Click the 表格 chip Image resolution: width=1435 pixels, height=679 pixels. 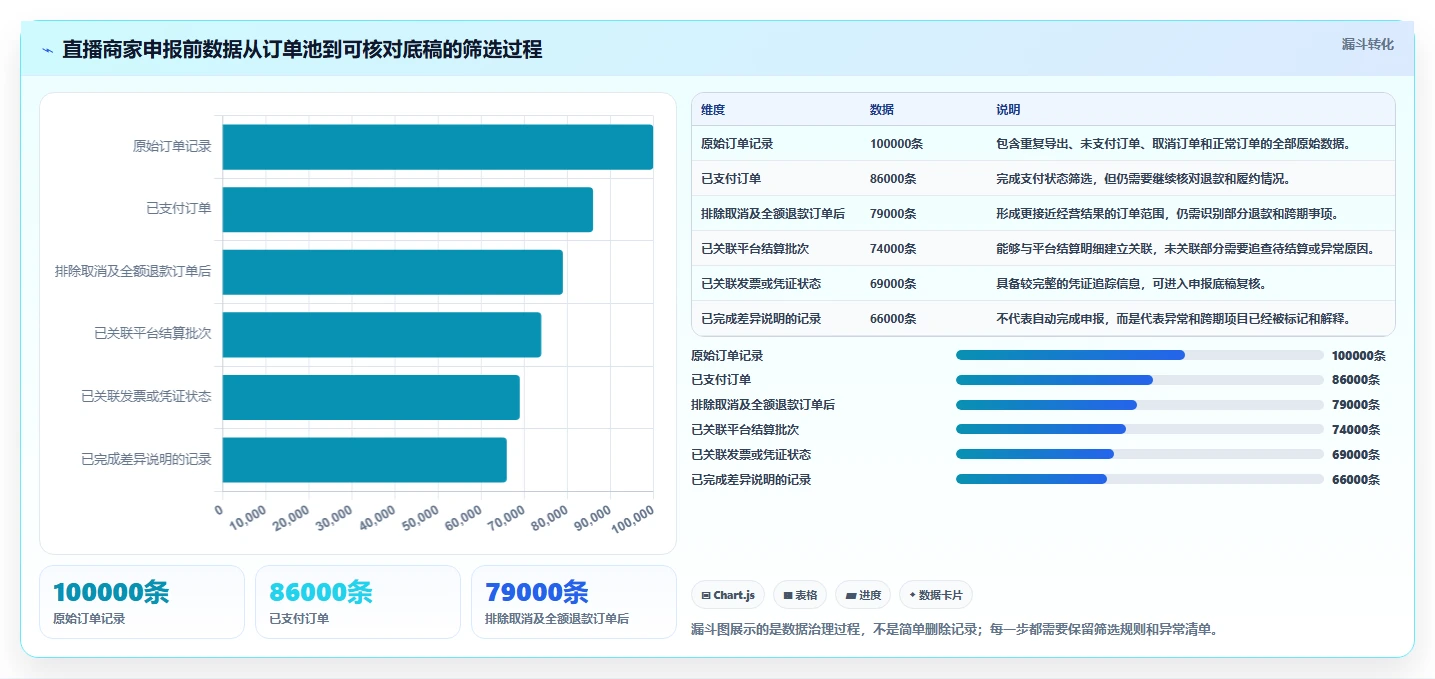coord(800,595)
